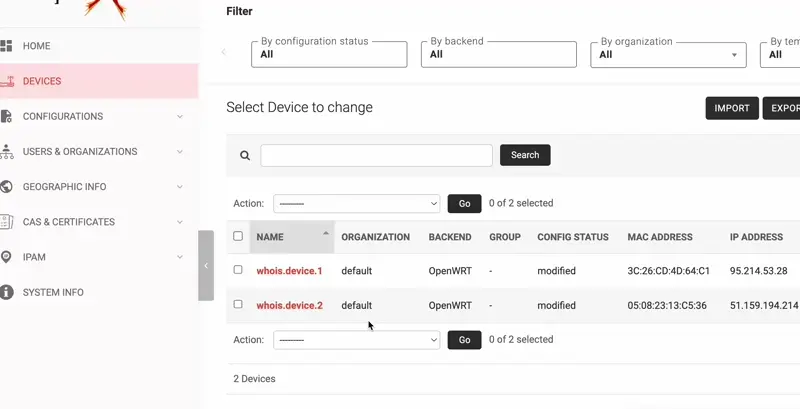
Task: Open the top Action dropdown
Action: point(357,203)
